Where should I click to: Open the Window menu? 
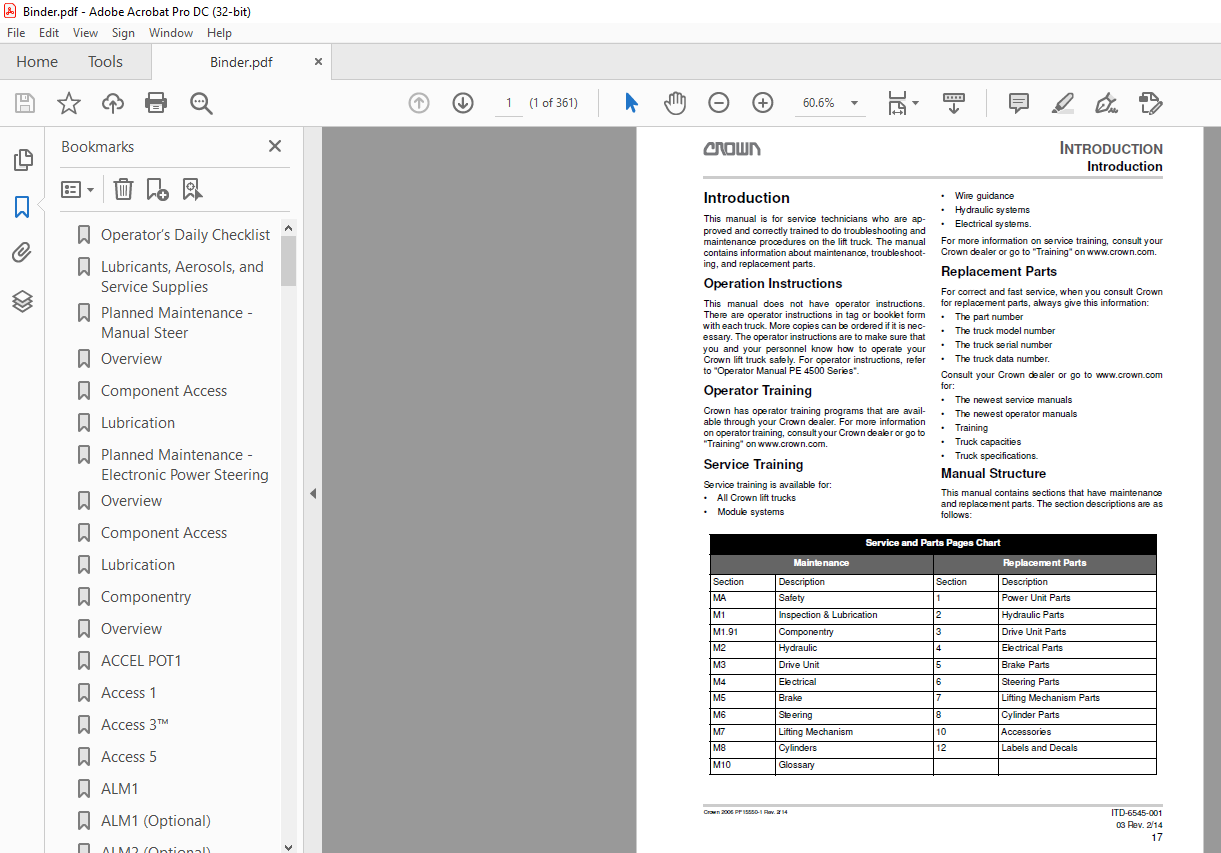171,33
